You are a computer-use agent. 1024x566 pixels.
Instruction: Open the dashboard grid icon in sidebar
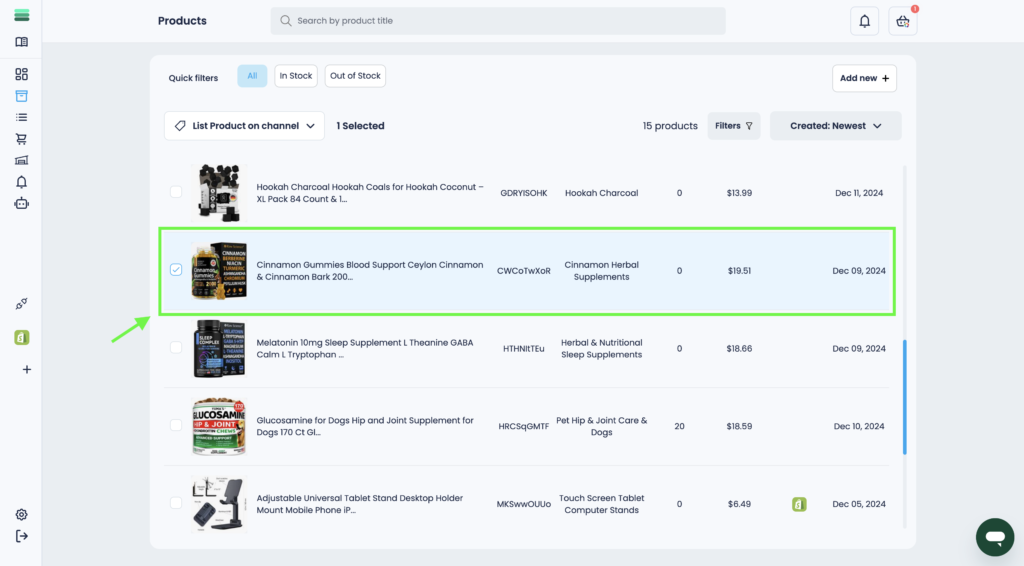21,74
